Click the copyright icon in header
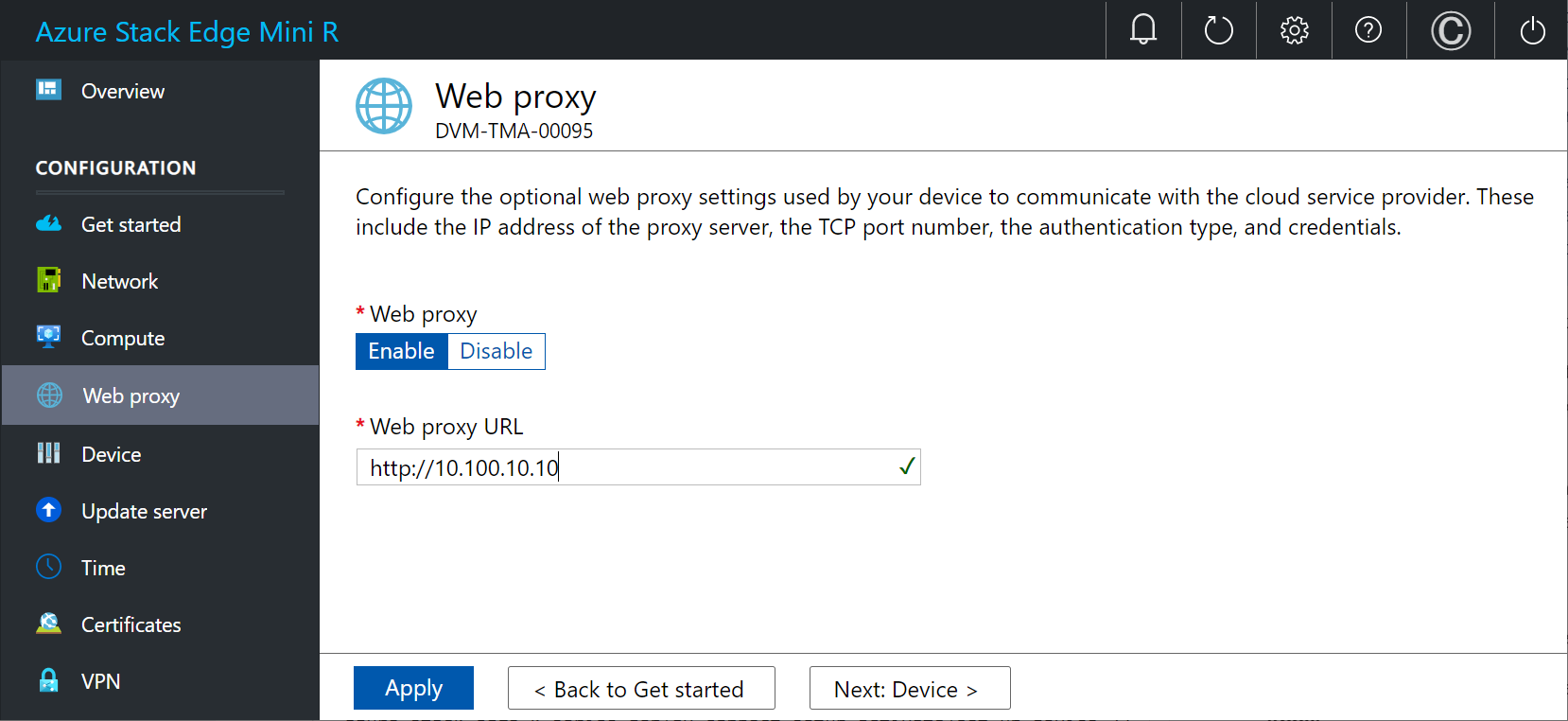This screenshot has height=721, width=1568. (x=1450, y=30)
